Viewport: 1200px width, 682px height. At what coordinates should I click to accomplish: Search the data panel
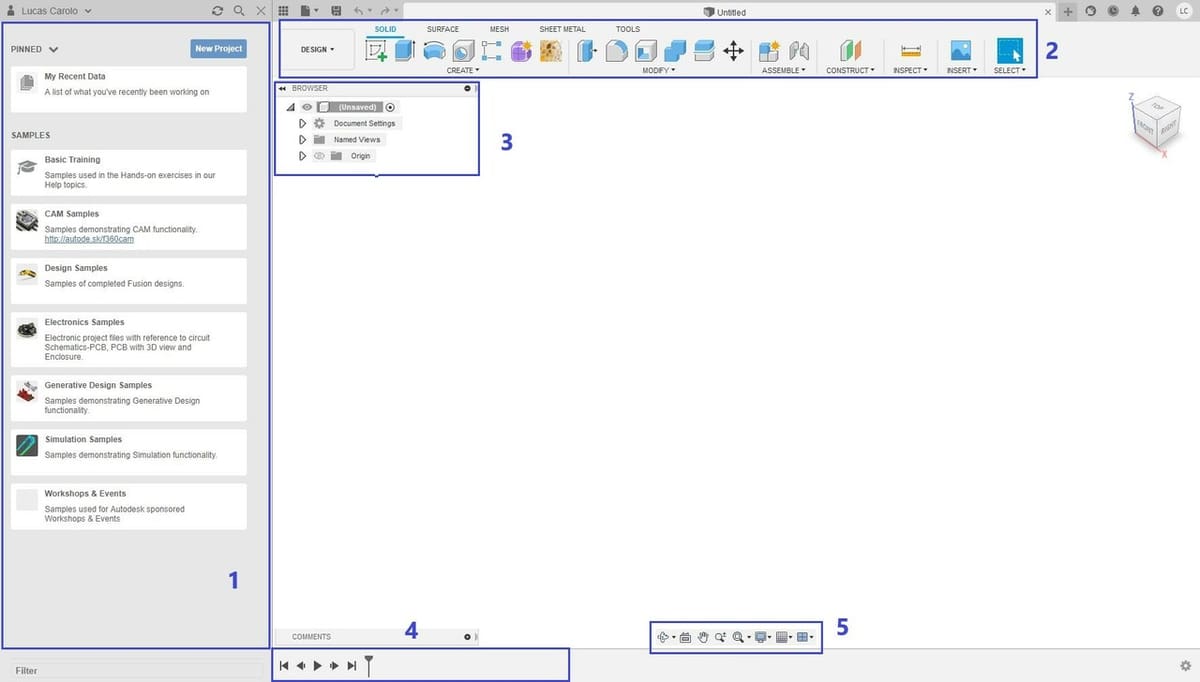pyautogui.click(x=239, y=11)
